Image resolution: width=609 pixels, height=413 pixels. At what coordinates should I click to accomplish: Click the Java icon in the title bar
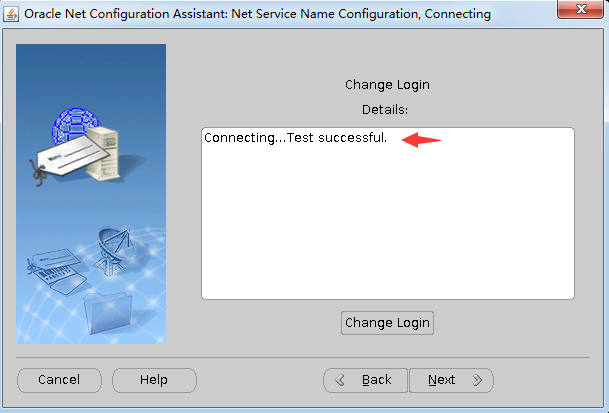click(x=12, y=14)
